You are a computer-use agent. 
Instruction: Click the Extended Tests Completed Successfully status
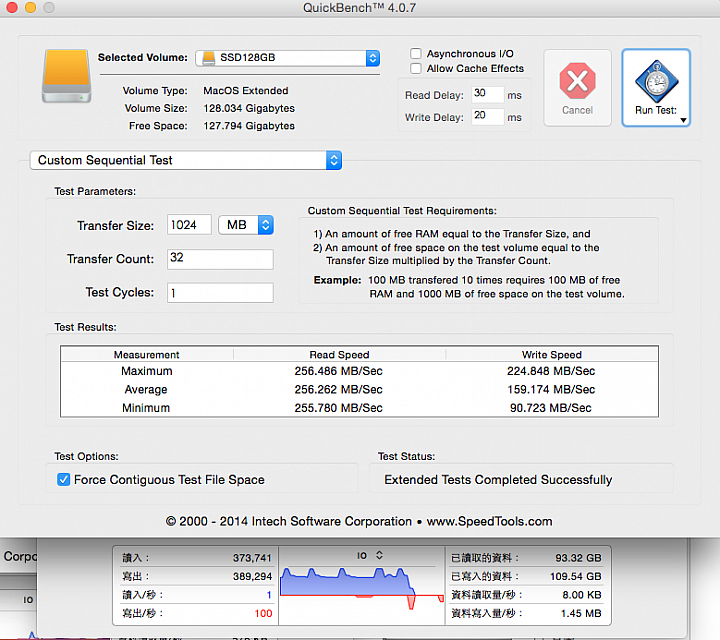coord(498,479)
